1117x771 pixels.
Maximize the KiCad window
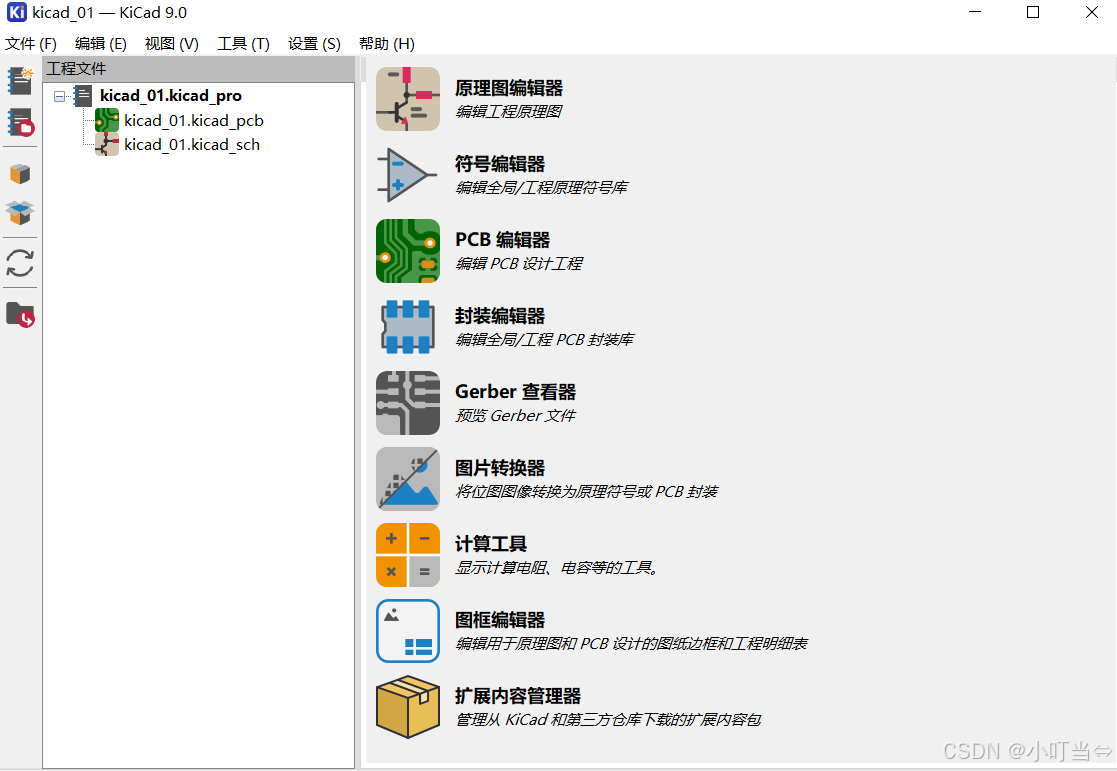pyautogui.click(x=1033, y=13)
